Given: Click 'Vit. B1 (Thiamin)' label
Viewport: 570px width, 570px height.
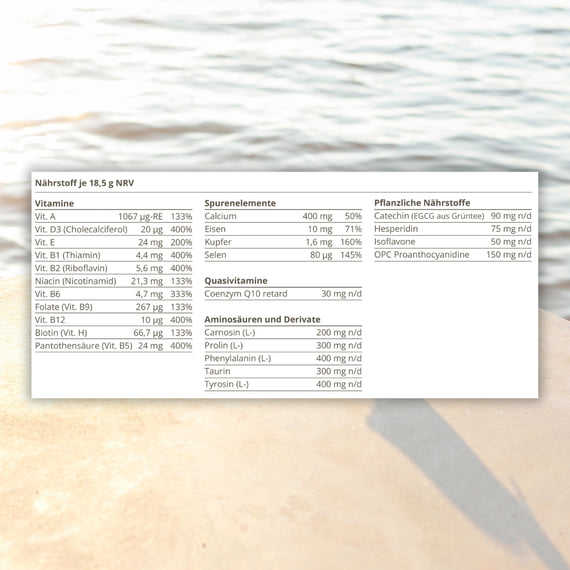Looking at the screenshot, I should [67, 255].
